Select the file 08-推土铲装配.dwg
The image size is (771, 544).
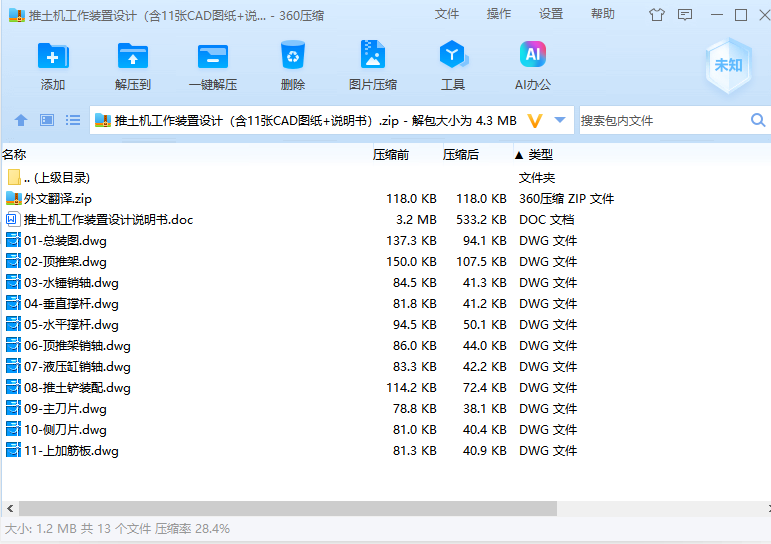77,388
